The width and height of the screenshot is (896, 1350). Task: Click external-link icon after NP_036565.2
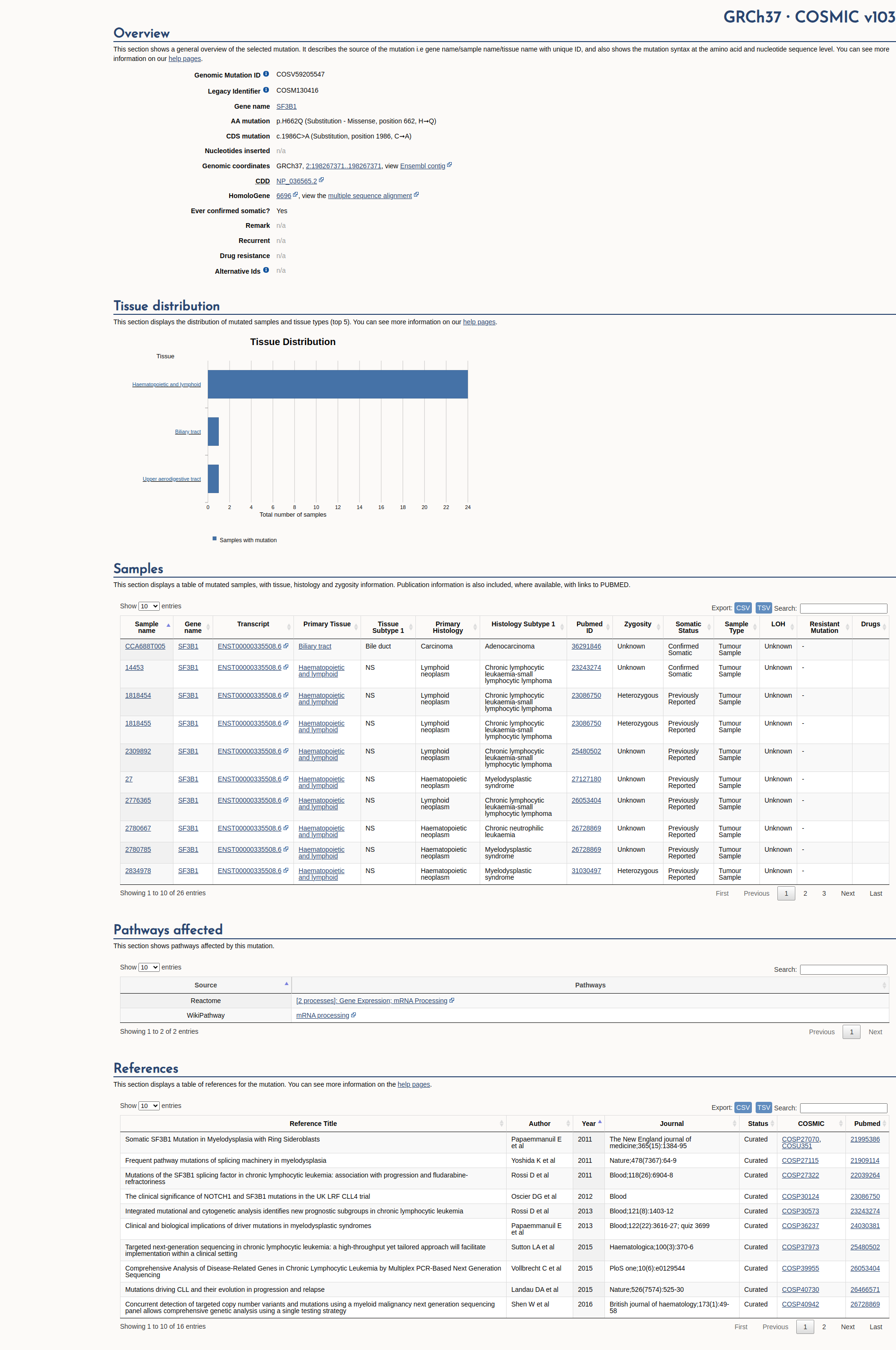pos(321,180)
